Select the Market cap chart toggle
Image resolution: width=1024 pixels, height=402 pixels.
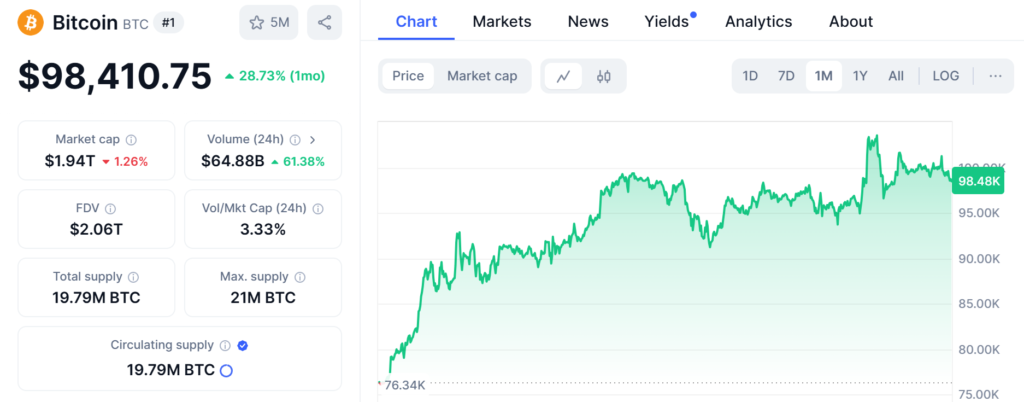(482, 76)
